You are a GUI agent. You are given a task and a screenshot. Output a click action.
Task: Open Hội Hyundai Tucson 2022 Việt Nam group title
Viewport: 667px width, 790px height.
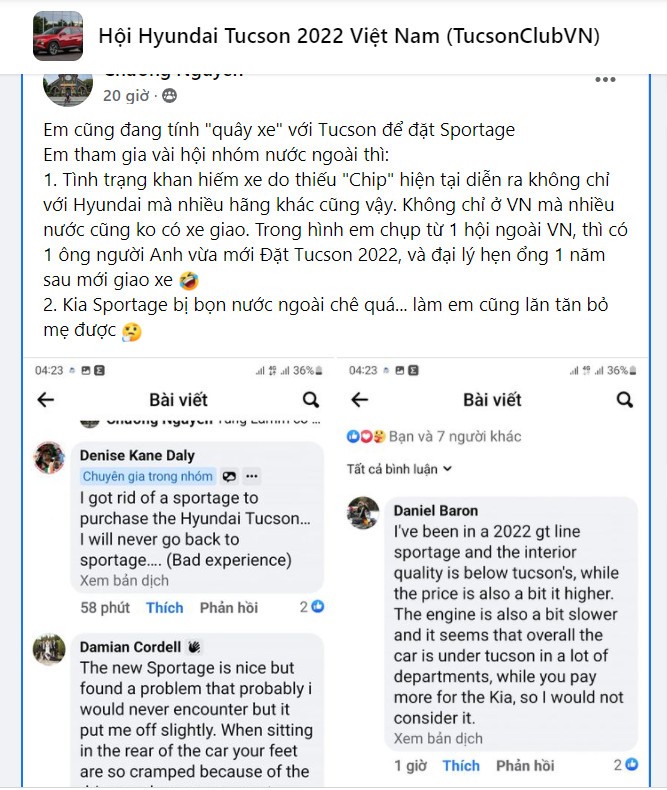coord(349,36)
